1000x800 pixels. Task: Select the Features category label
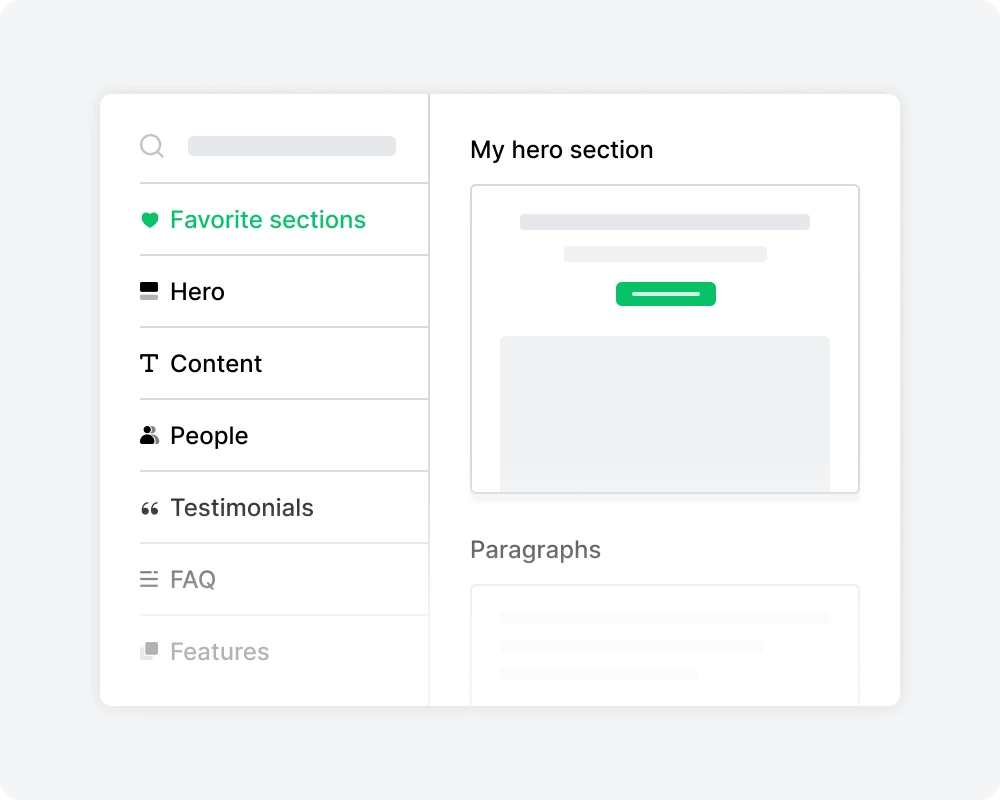point(220,652)
